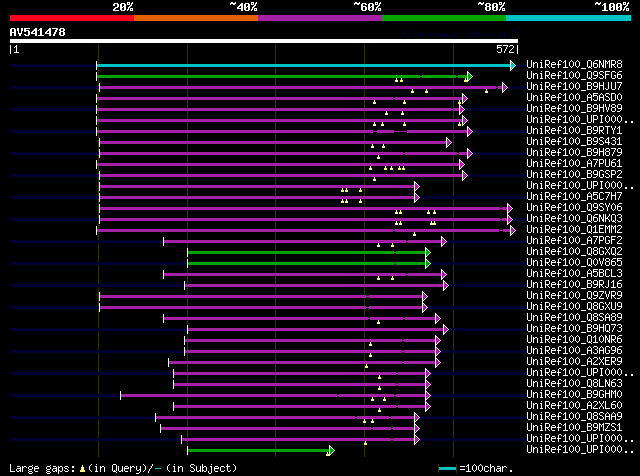
Task: Click the purple ~60% legend segment
Action: click(x=320, y=18)
